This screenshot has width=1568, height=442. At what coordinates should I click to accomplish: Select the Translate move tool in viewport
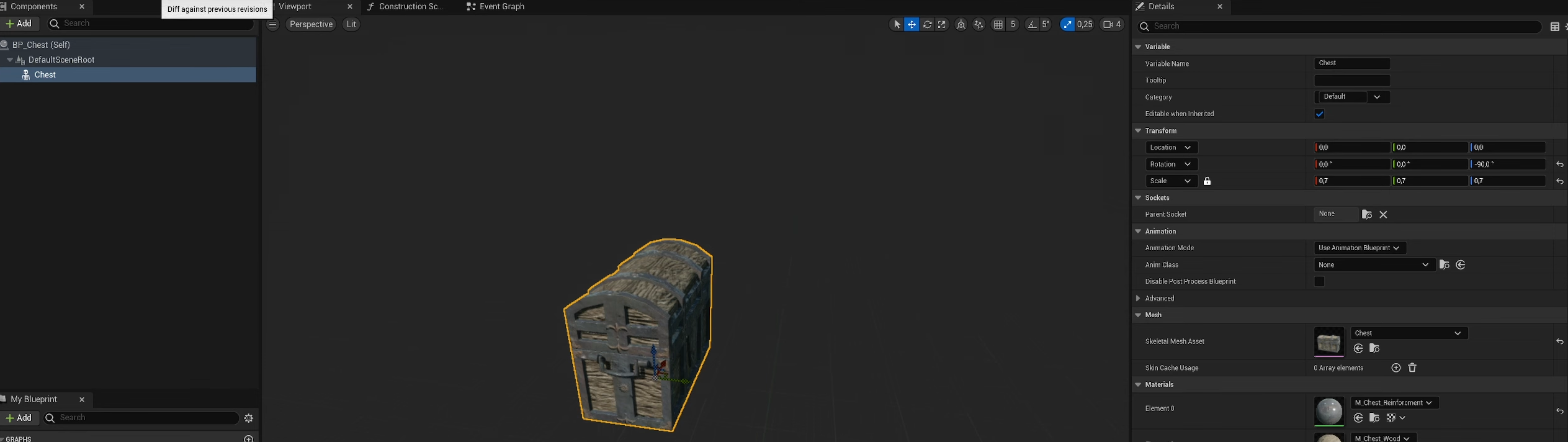(912, 24)
